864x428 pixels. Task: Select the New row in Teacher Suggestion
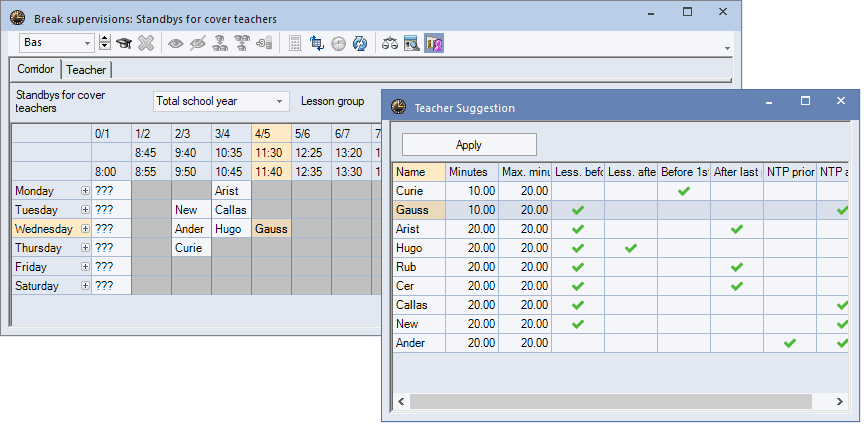[x=620, y=324]
